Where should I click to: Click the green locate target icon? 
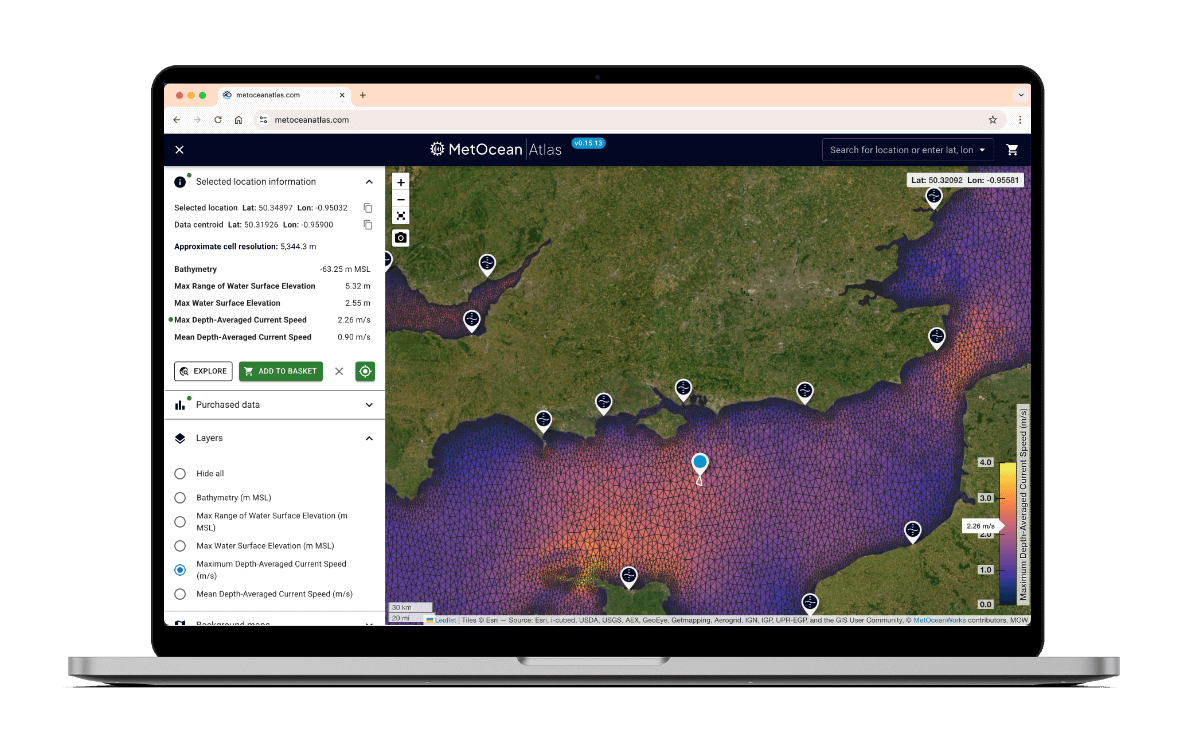point(365,371)
